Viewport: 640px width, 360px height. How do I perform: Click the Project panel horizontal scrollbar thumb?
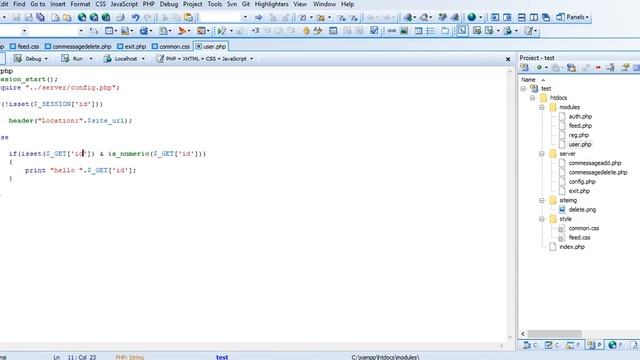click(x=554, y=334)
